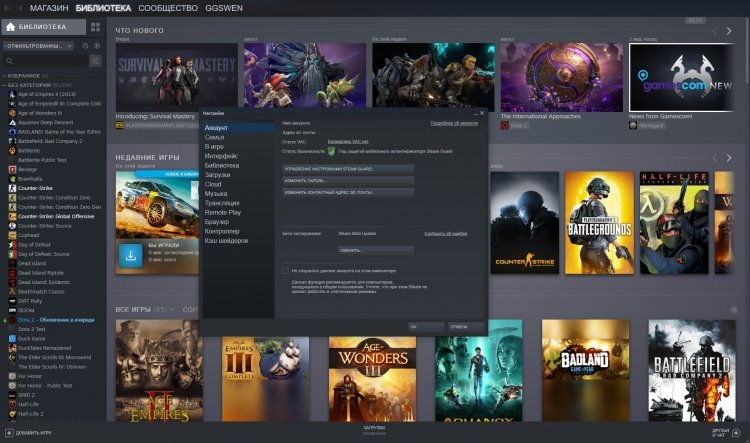This screenshot has width=750, height=443.
Task: Click the change password button
Action: click(x=348, y=181)
